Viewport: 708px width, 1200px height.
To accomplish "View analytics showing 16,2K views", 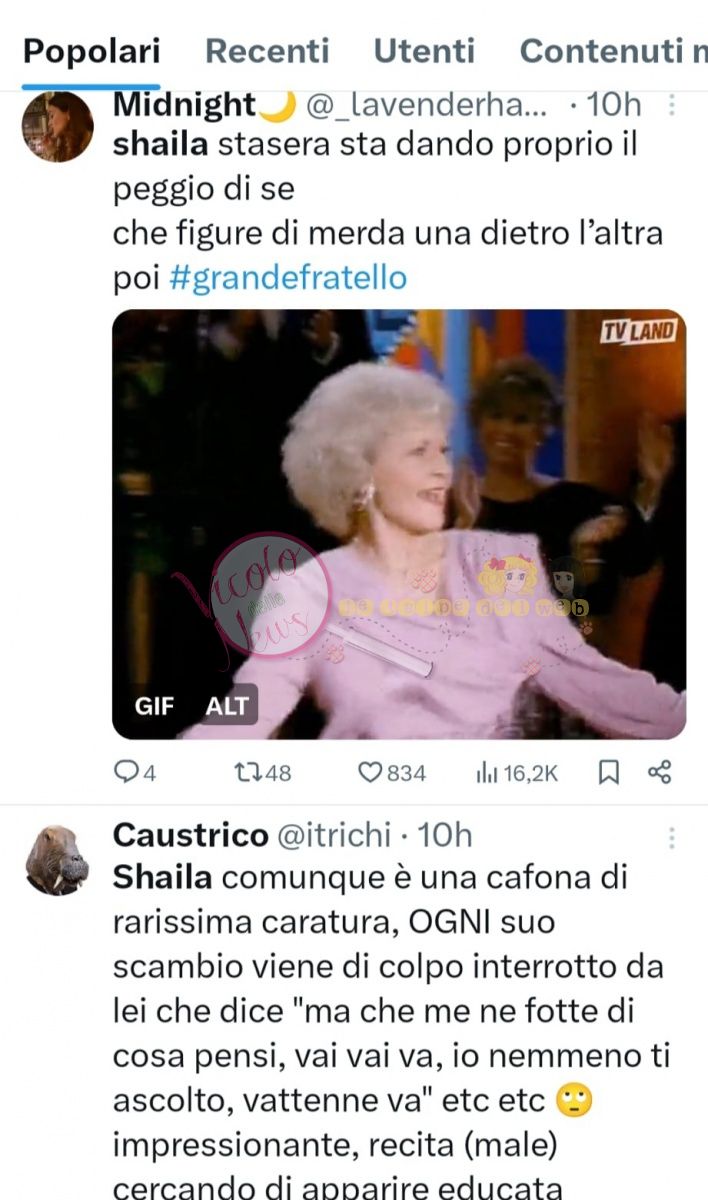I will [x=517, y=773].
